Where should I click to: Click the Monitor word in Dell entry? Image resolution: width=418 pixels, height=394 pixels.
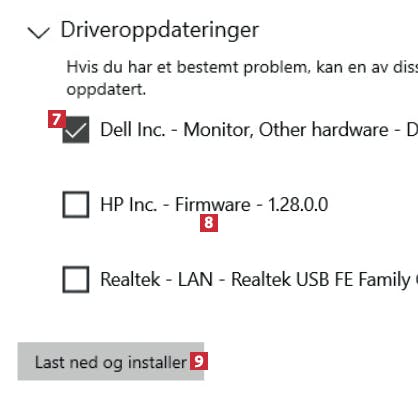pos(218,130)
